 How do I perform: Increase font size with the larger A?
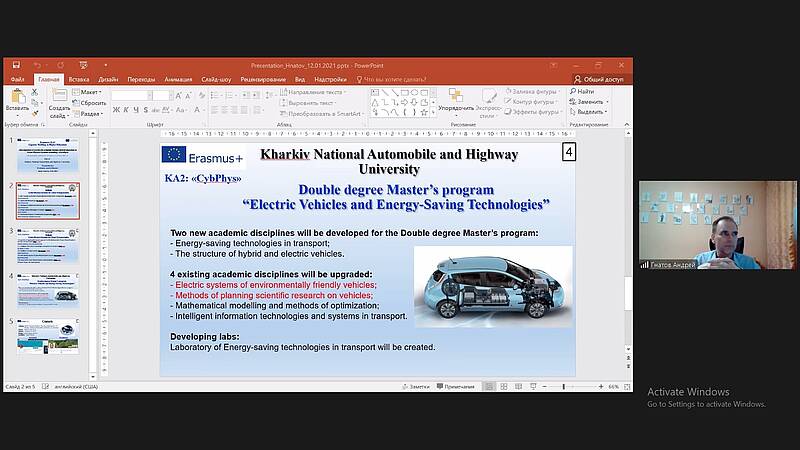click(179, 95)
